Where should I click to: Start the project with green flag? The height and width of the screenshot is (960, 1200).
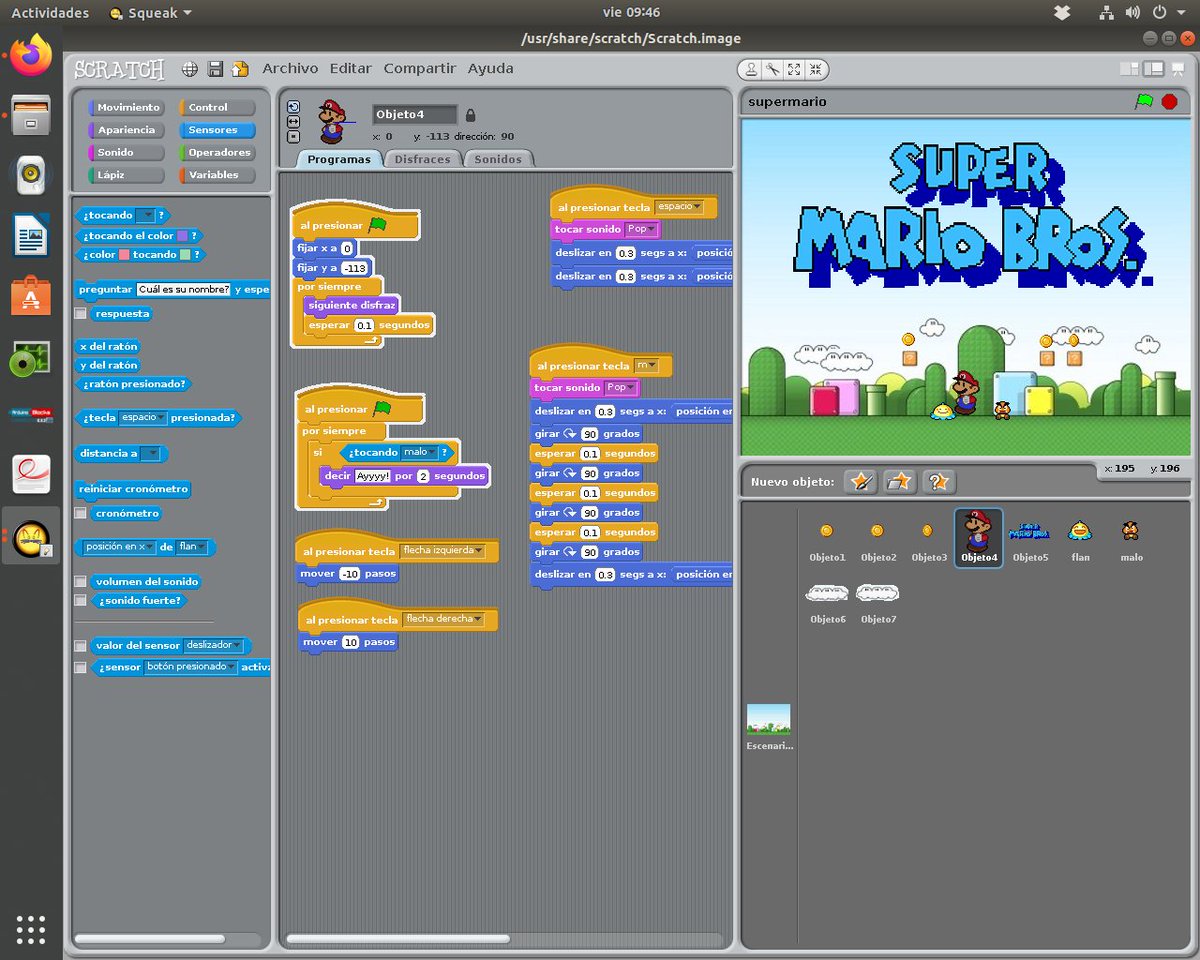point(1144,101)
